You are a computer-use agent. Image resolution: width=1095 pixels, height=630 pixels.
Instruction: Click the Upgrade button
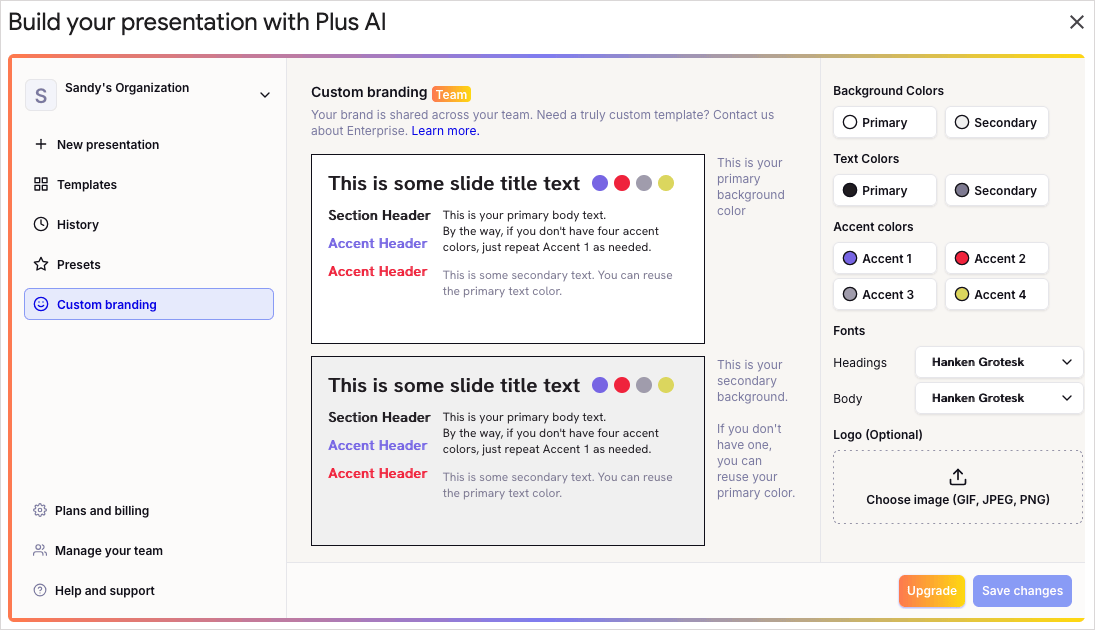932,591
